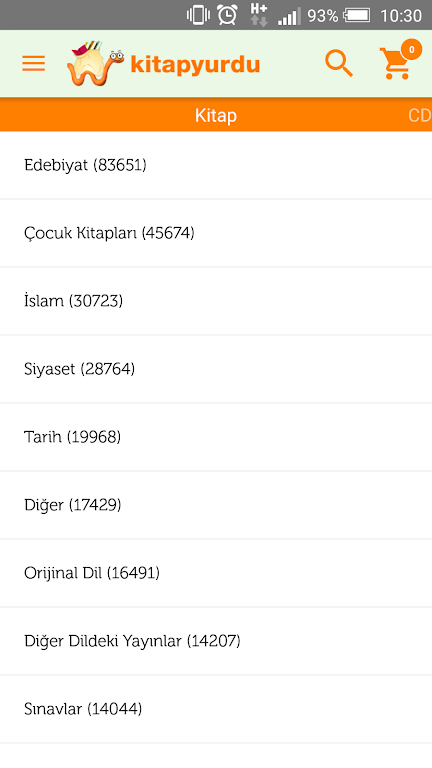The image size is (432, 768).
Task: Tap the alarm clock status icon
Action: click(x=227, y=15)
